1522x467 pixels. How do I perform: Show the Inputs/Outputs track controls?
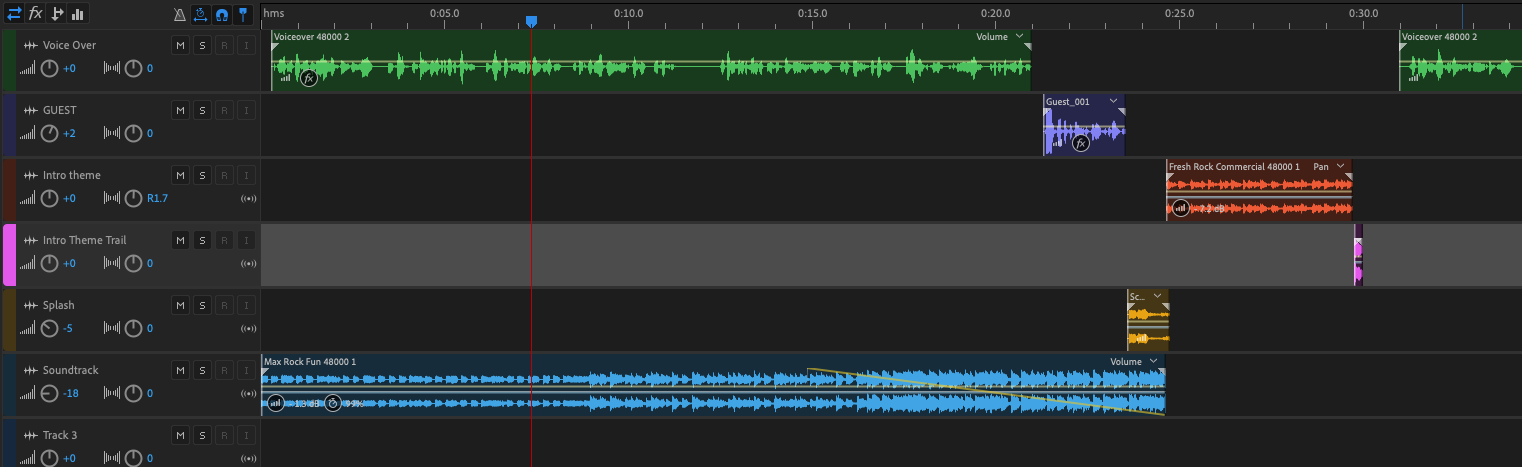[14, 13]
